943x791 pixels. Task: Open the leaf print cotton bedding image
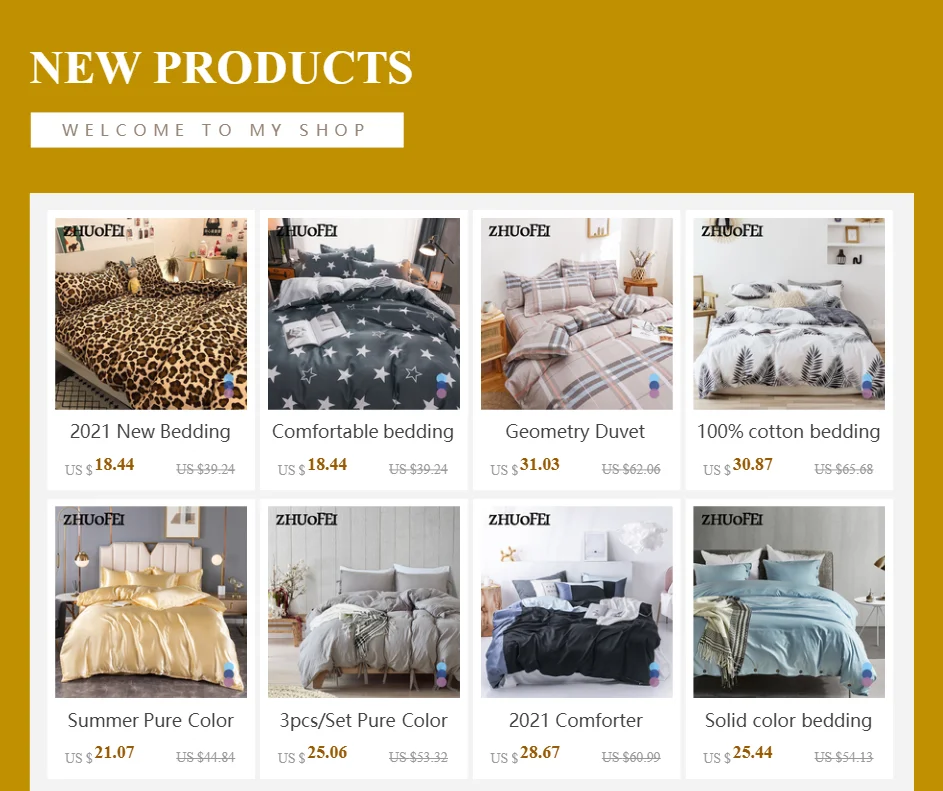pyautogui.click(x=789, y=313)
